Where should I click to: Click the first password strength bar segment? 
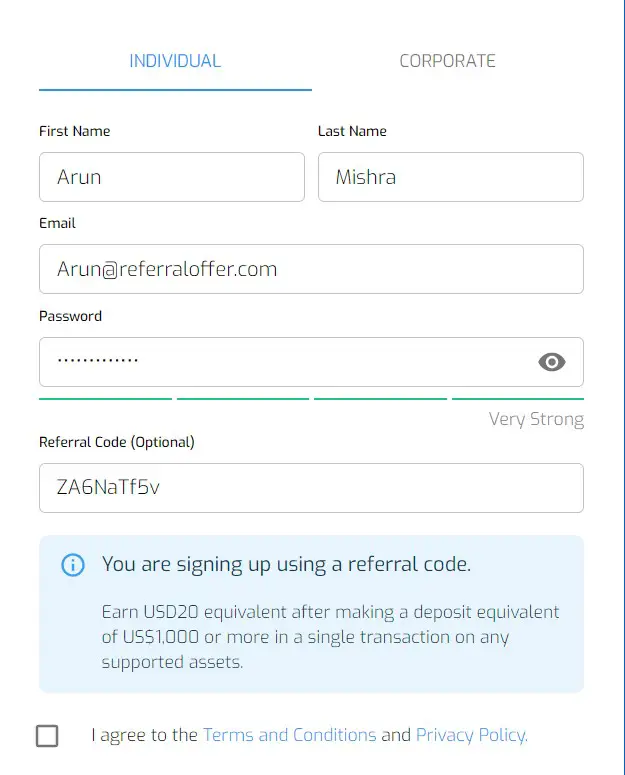coord(105,398)
